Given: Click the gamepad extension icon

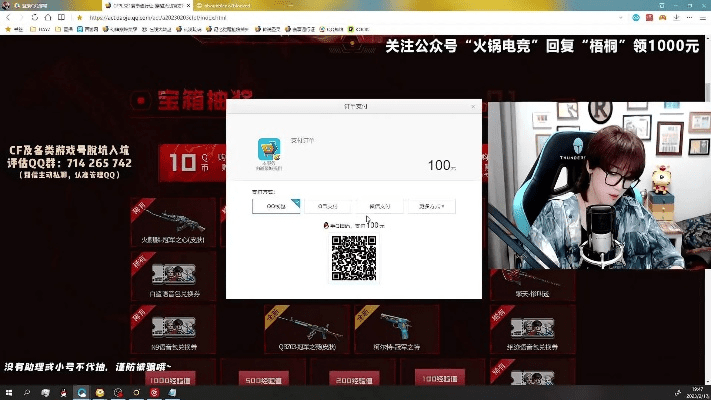Looking at the screenshot, I should pos(662,18).
